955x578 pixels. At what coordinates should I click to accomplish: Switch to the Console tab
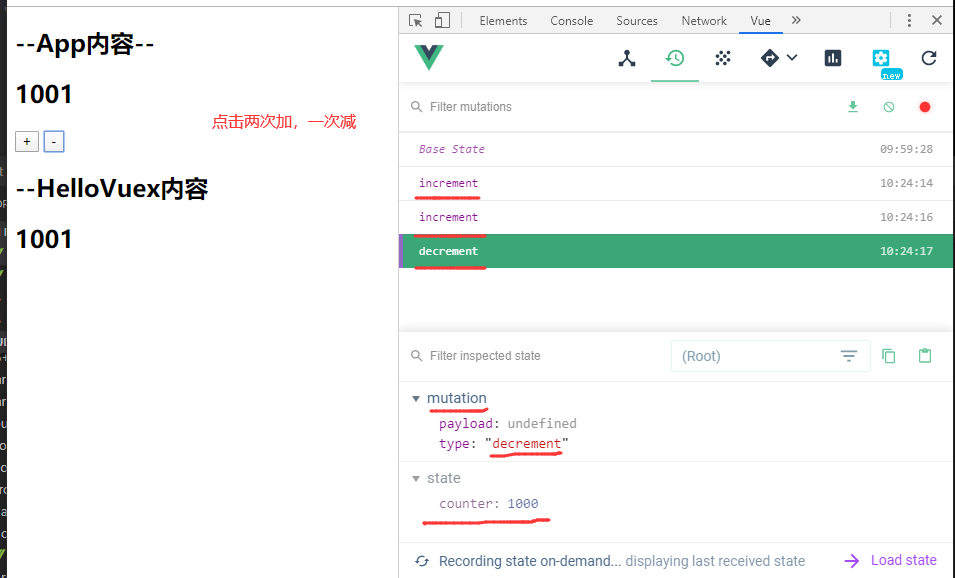(571, 20)
